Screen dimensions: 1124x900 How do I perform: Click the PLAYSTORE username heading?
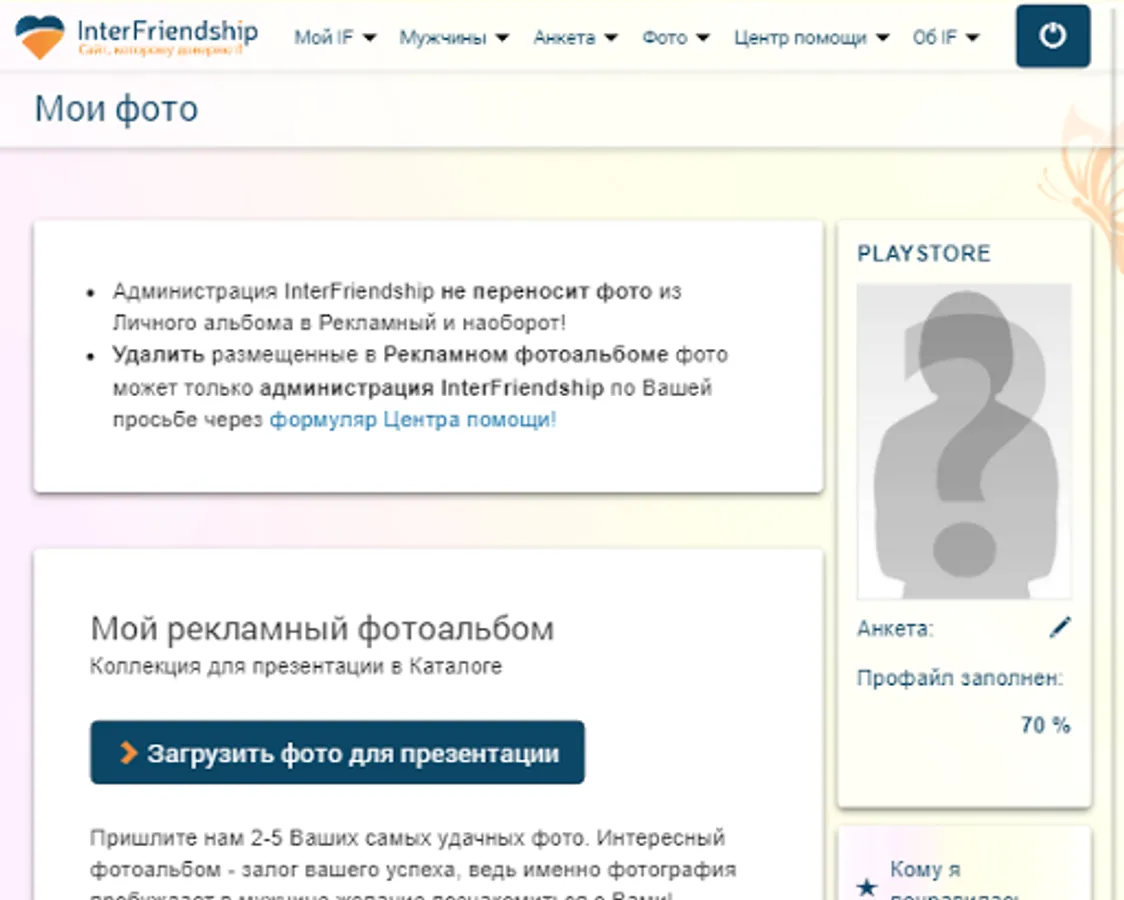point(924,253)
